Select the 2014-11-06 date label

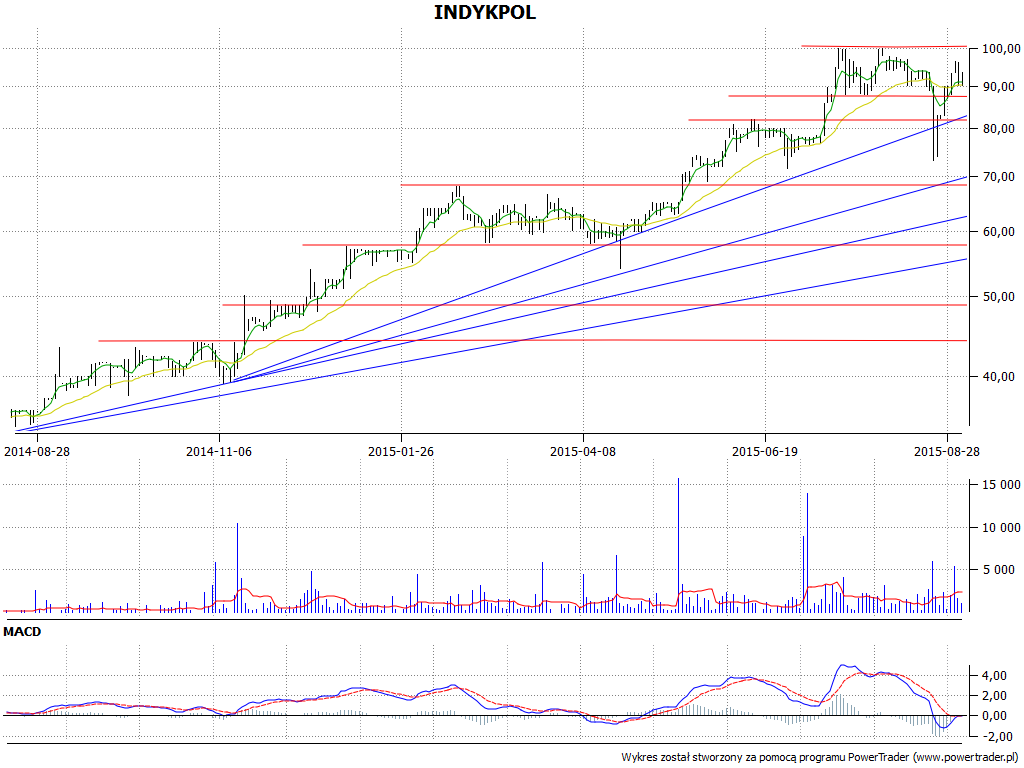[x=219, y=451]
